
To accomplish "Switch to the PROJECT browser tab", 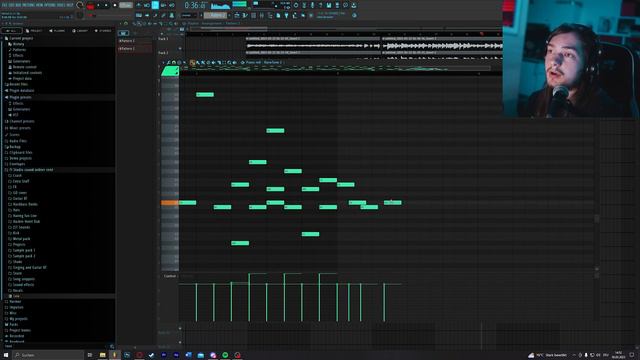I will 34,31.
